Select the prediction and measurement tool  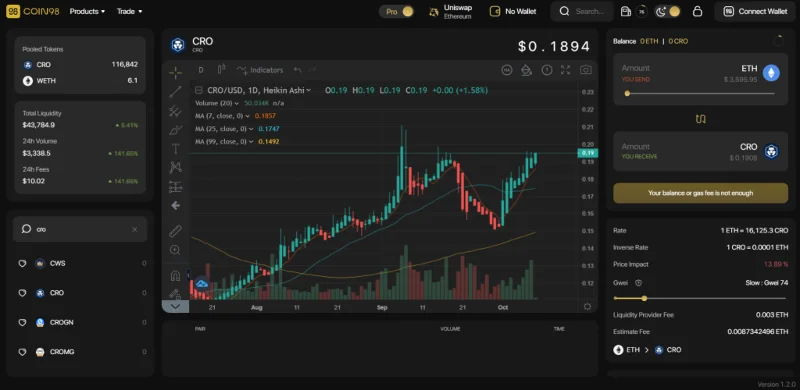[176, 186]
